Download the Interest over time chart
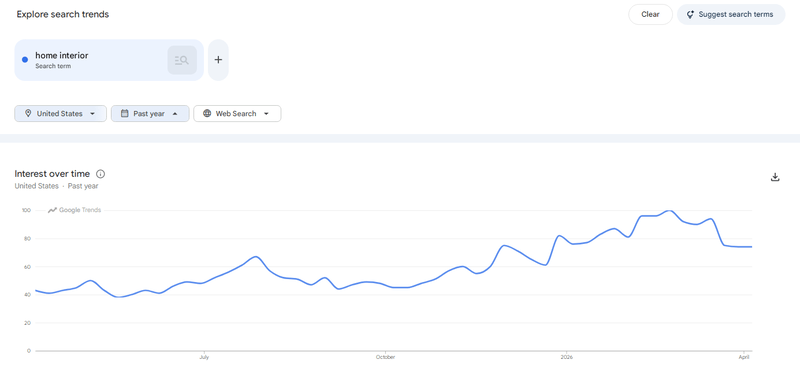This screenshot has height=371, width=800. coord(775,178)
